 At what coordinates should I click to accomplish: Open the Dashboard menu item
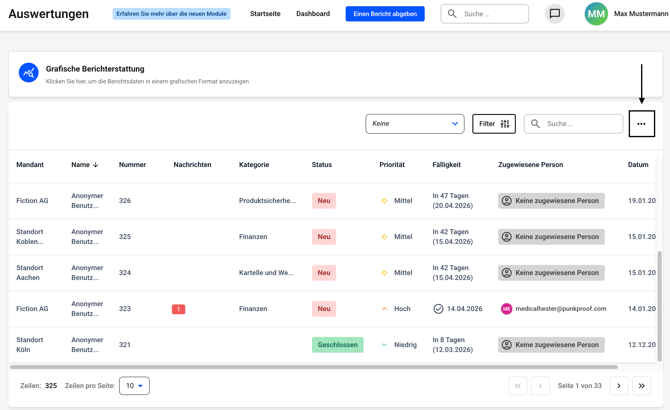313,14
